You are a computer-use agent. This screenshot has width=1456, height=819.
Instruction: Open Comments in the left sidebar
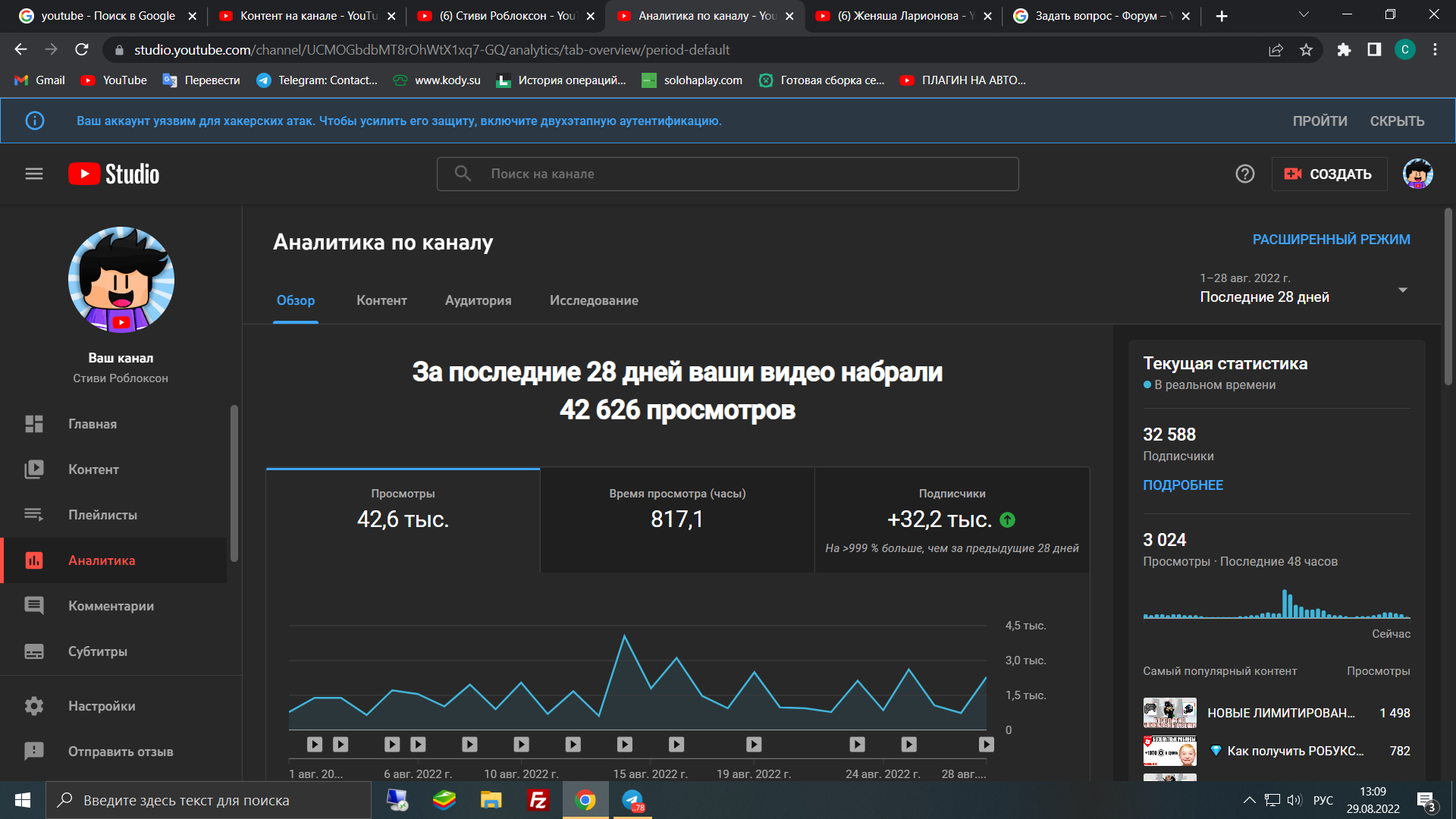111,606
